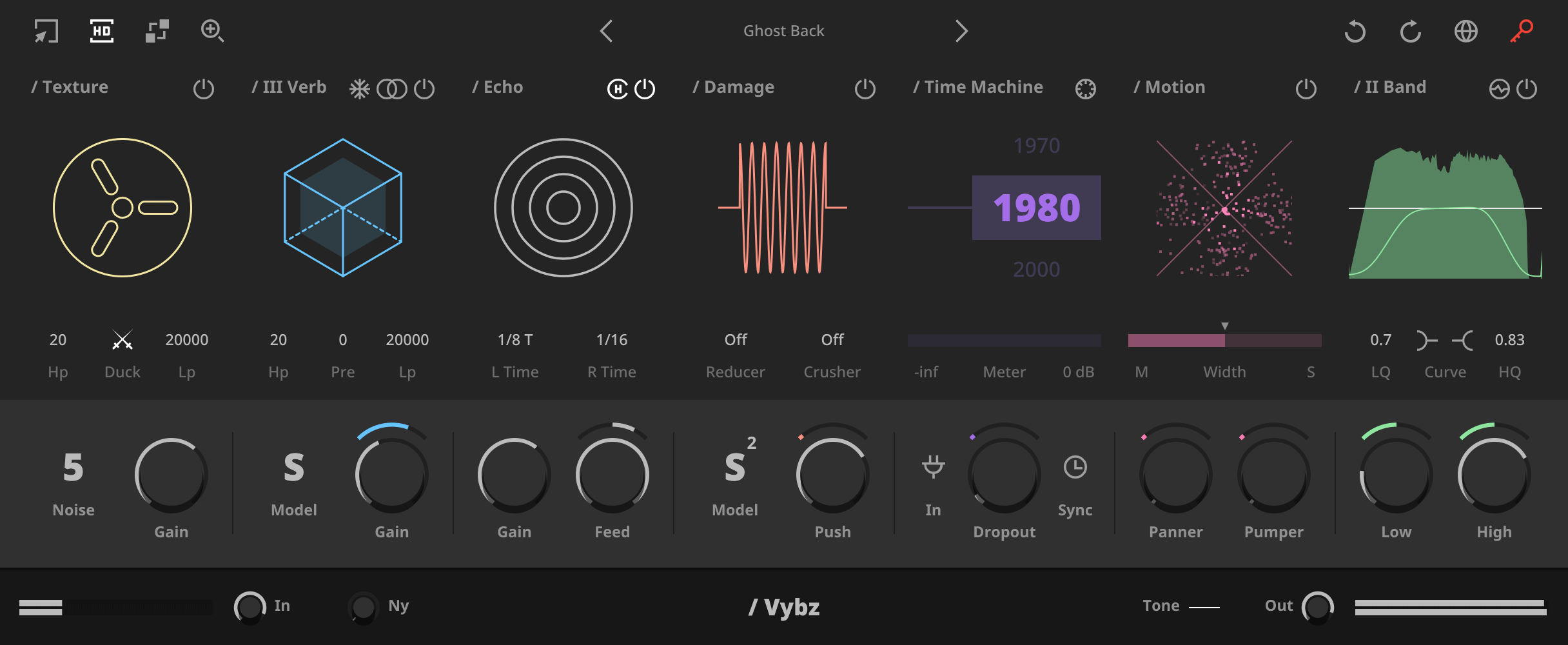Select the HD resolution icon in the toolbar
Image resolution: width=1568 pixels, height=645 pixels.
102,30
